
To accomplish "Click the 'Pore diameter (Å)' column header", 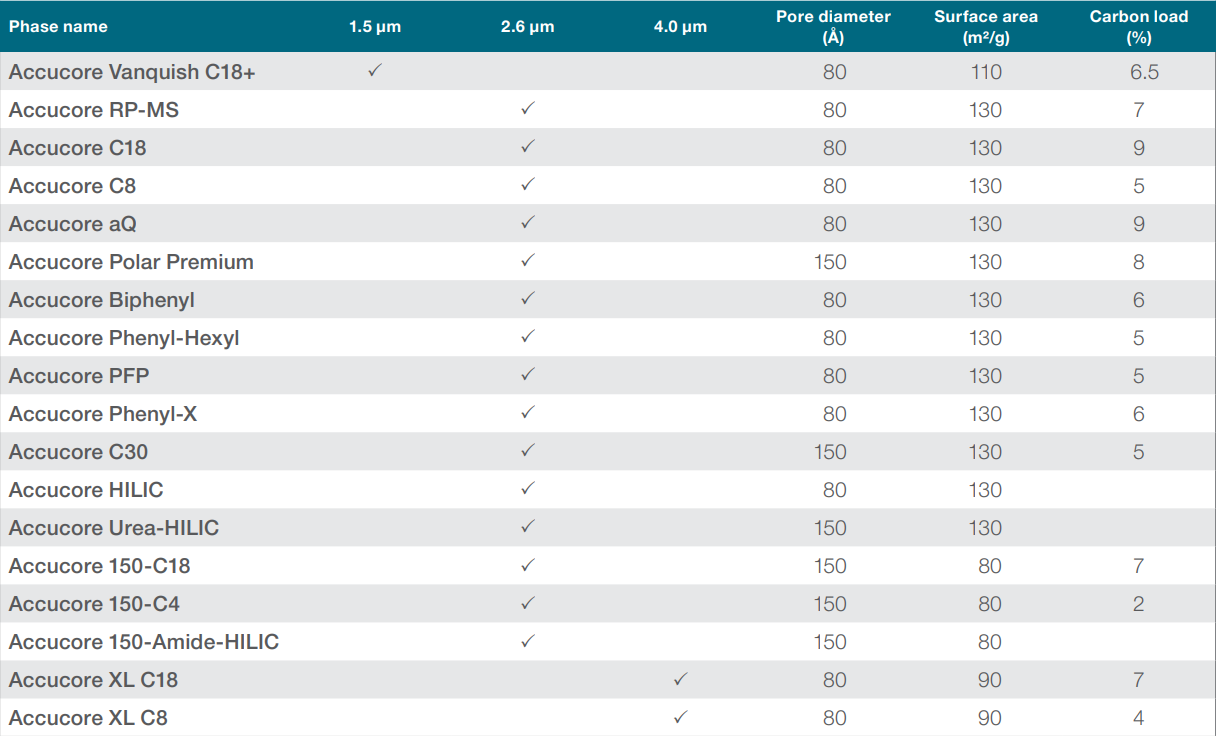I will [833, 27].
